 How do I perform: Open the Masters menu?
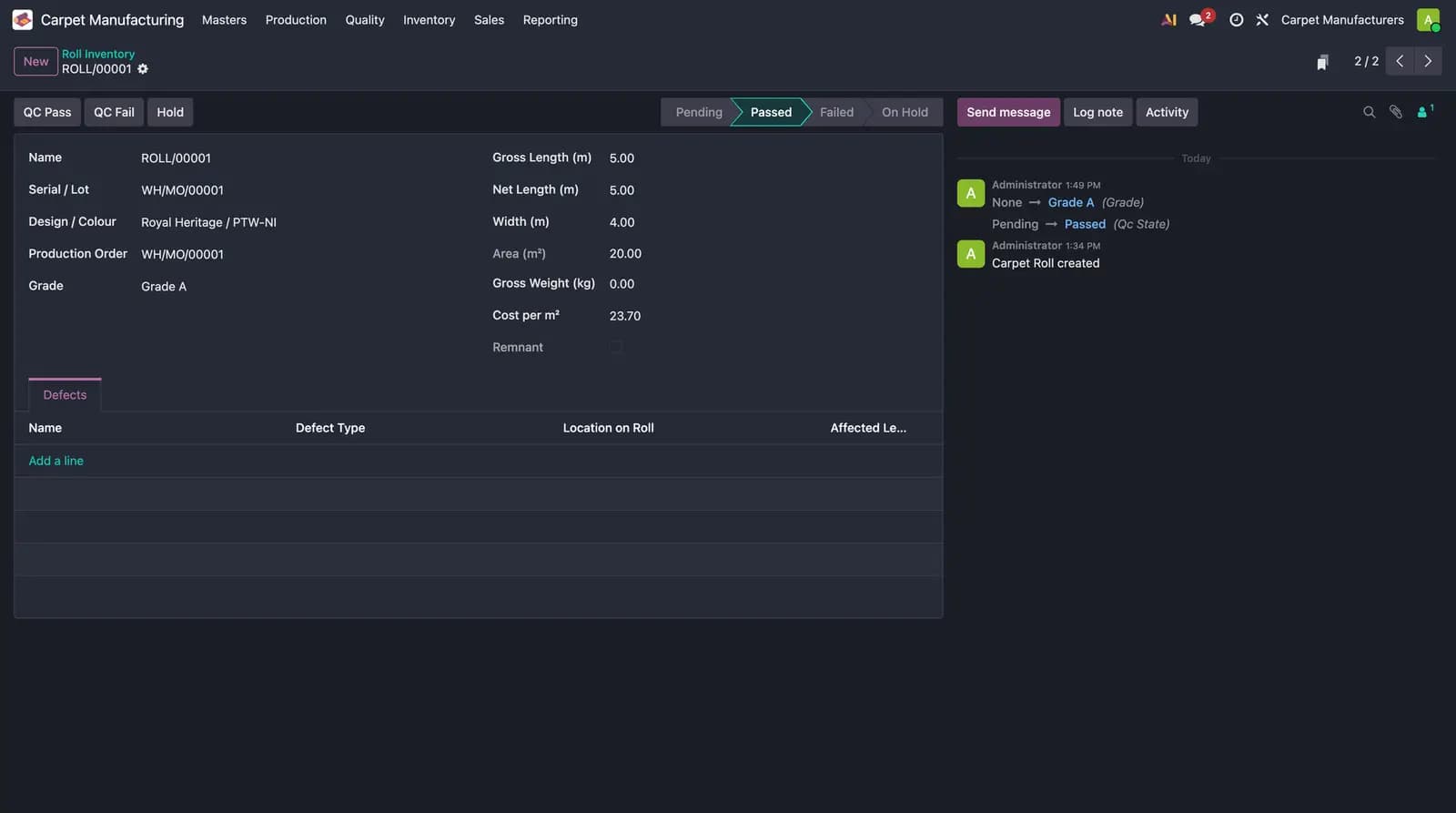pyautogui.click(x=224, y=20)
